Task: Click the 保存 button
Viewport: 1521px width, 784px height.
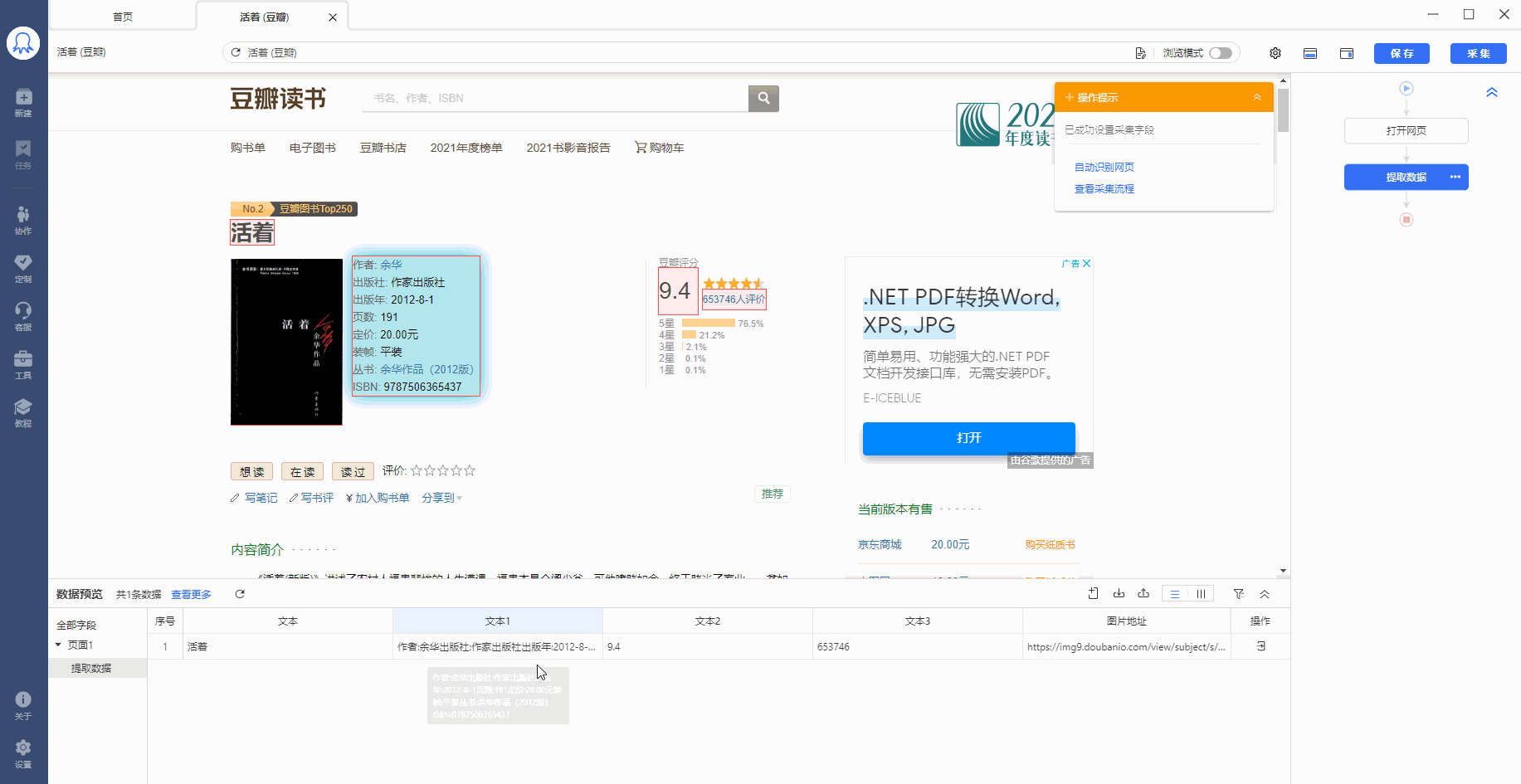Action: pyautogui.click(x=1402, y=53)
